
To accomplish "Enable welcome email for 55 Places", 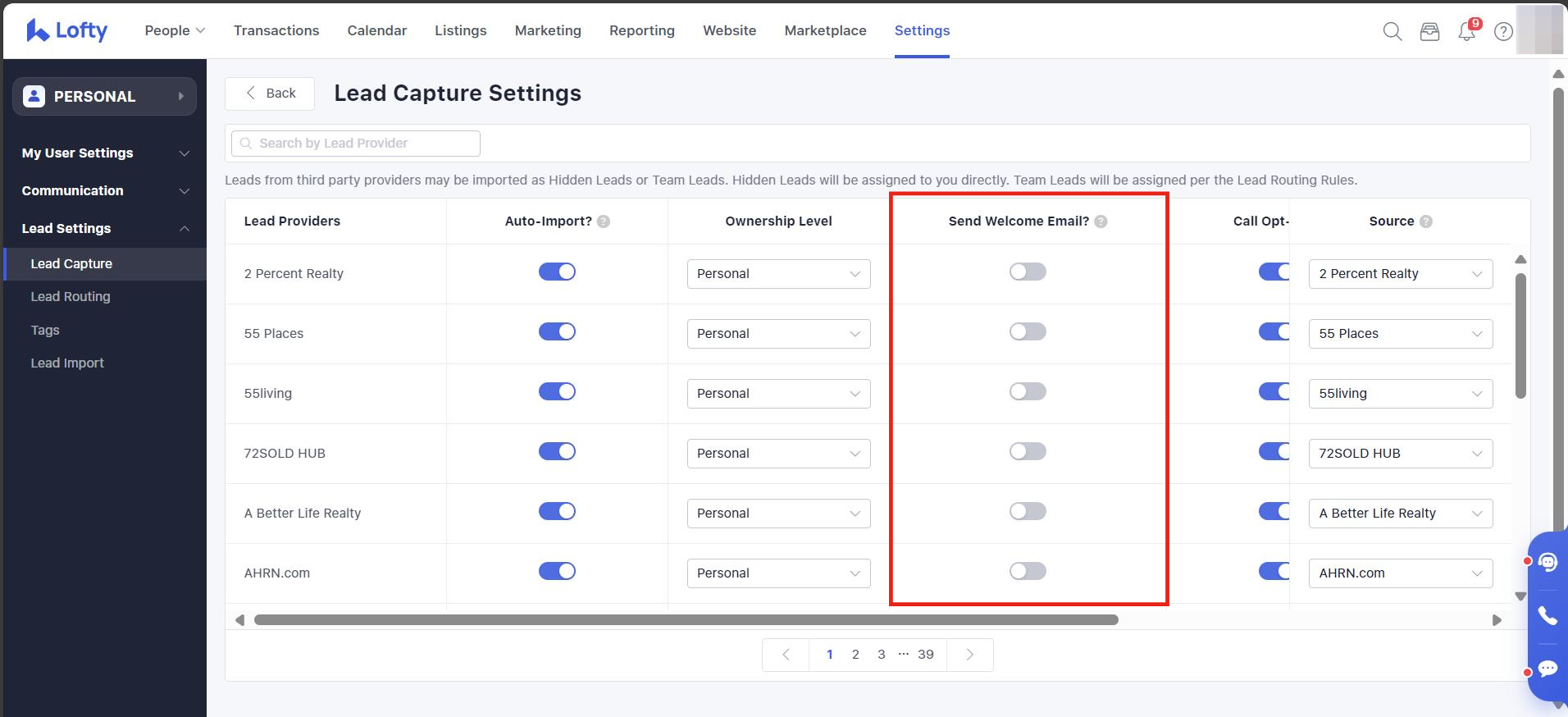I will 1028,332.
